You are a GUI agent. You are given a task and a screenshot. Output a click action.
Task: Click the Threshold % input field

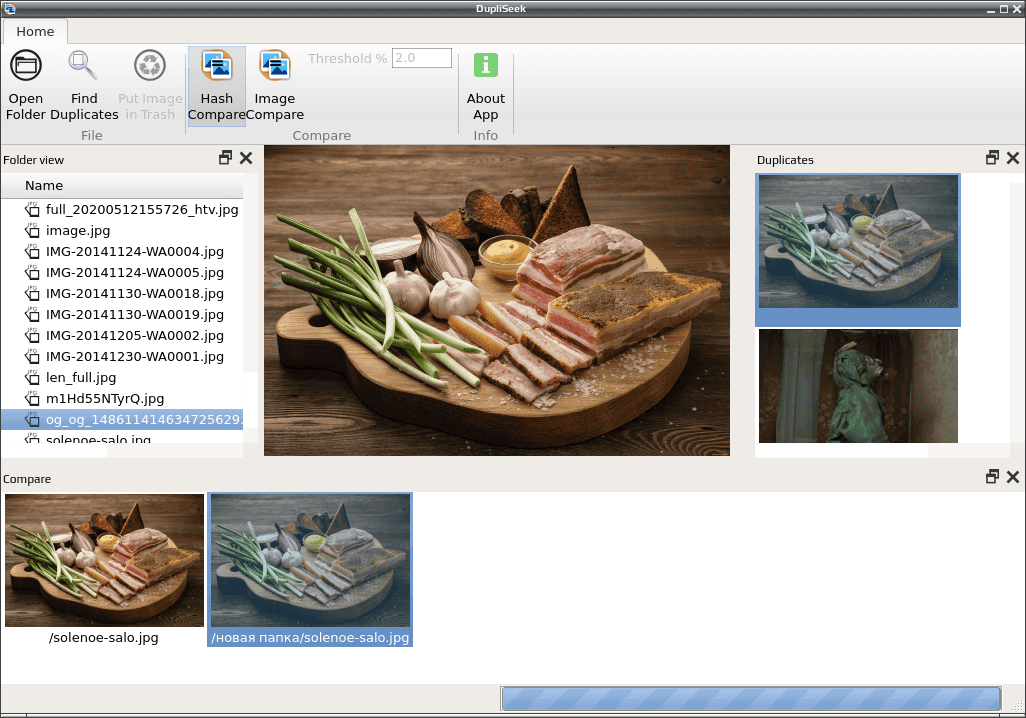tap(422, 58)
